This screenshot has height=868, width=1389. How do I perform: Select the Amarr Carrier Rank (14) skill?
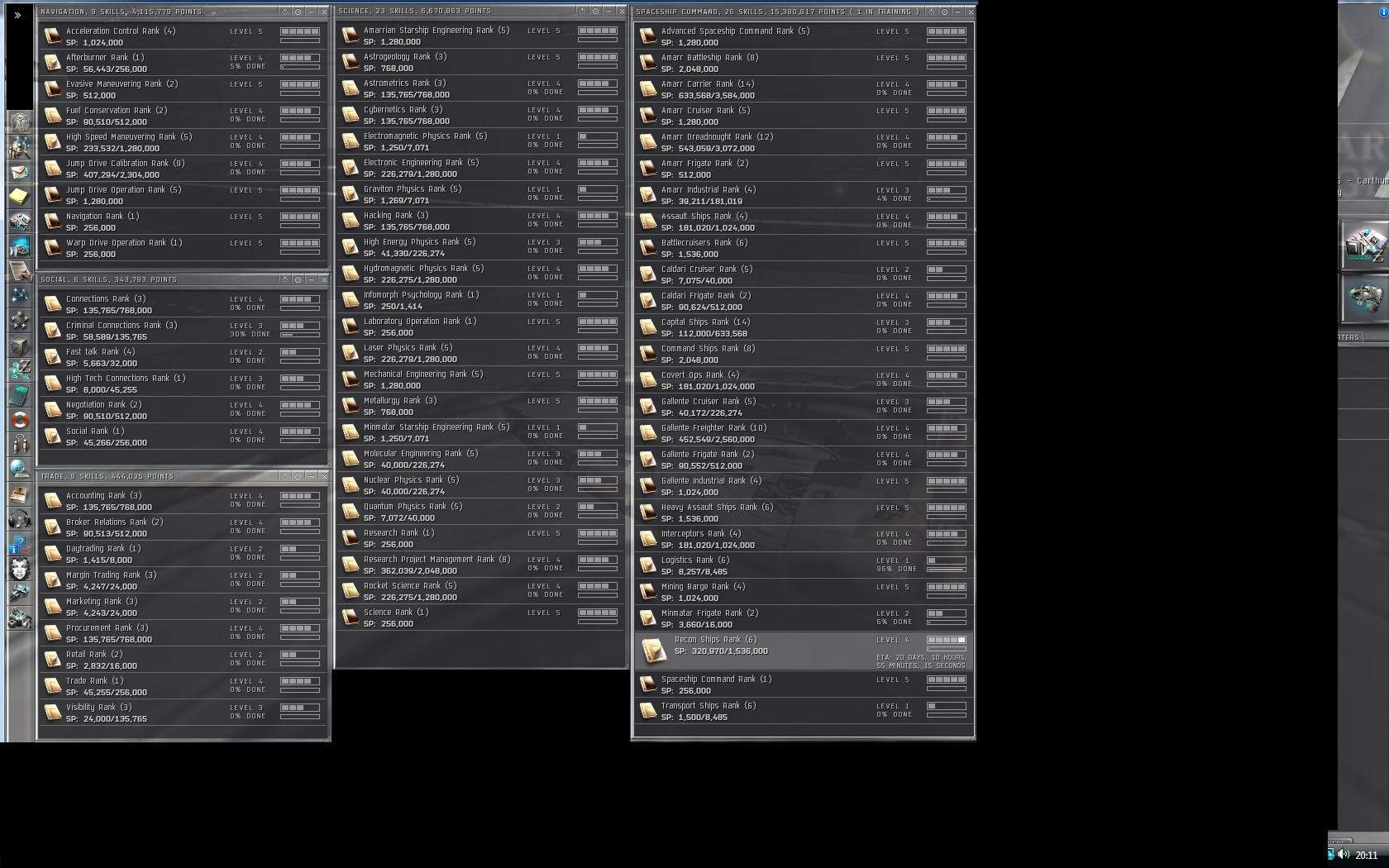804,89
